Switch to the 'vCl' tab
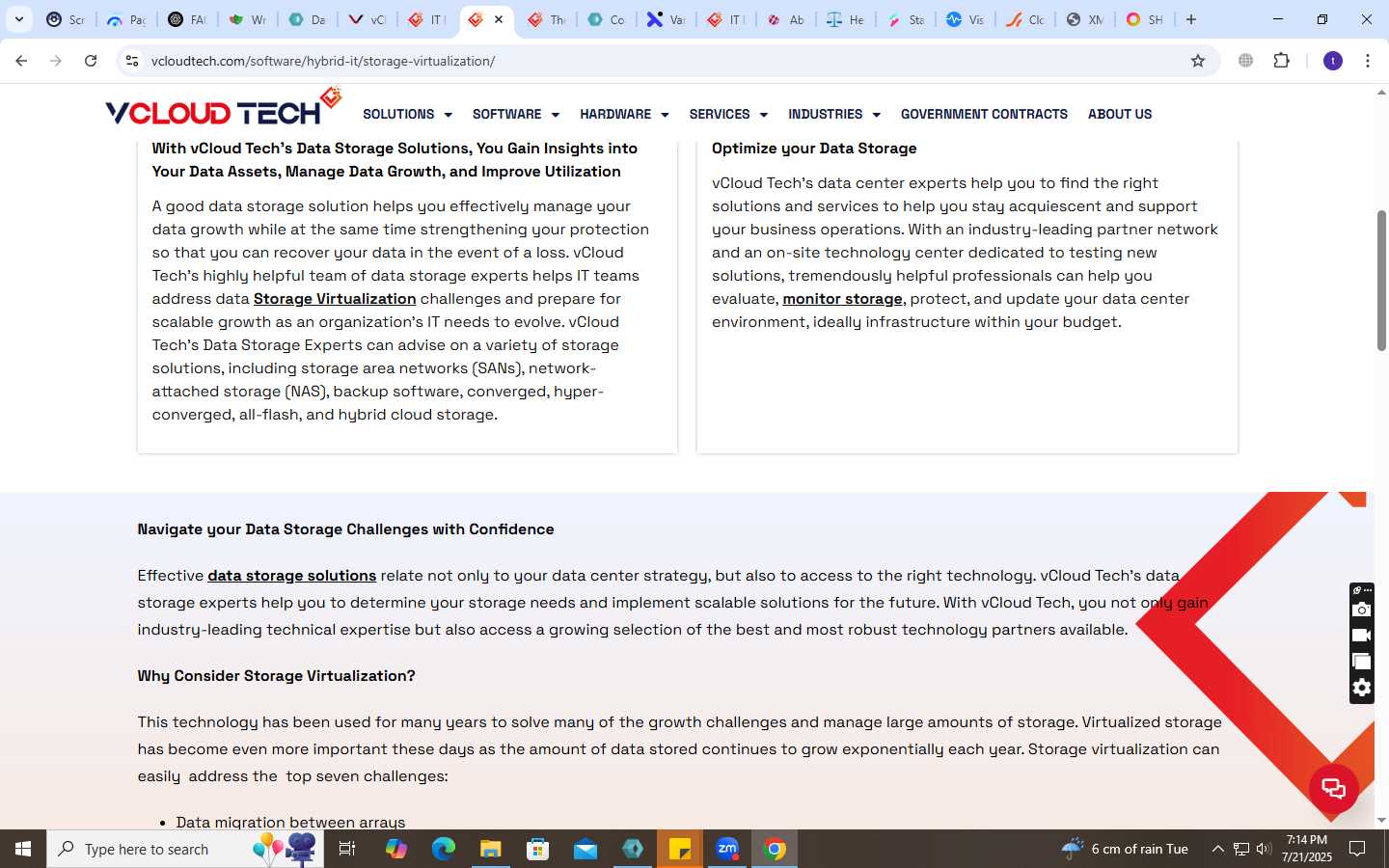Image resolution: width=1389 pixels, height=868 pixels. pos(368,19)
